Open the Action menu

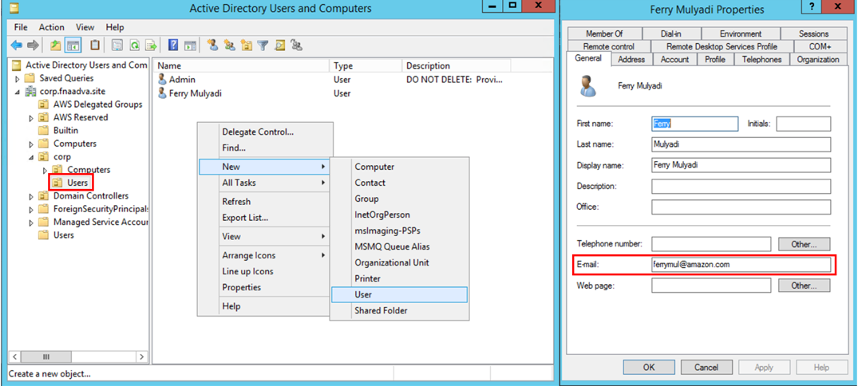click(x=51, y=27)
